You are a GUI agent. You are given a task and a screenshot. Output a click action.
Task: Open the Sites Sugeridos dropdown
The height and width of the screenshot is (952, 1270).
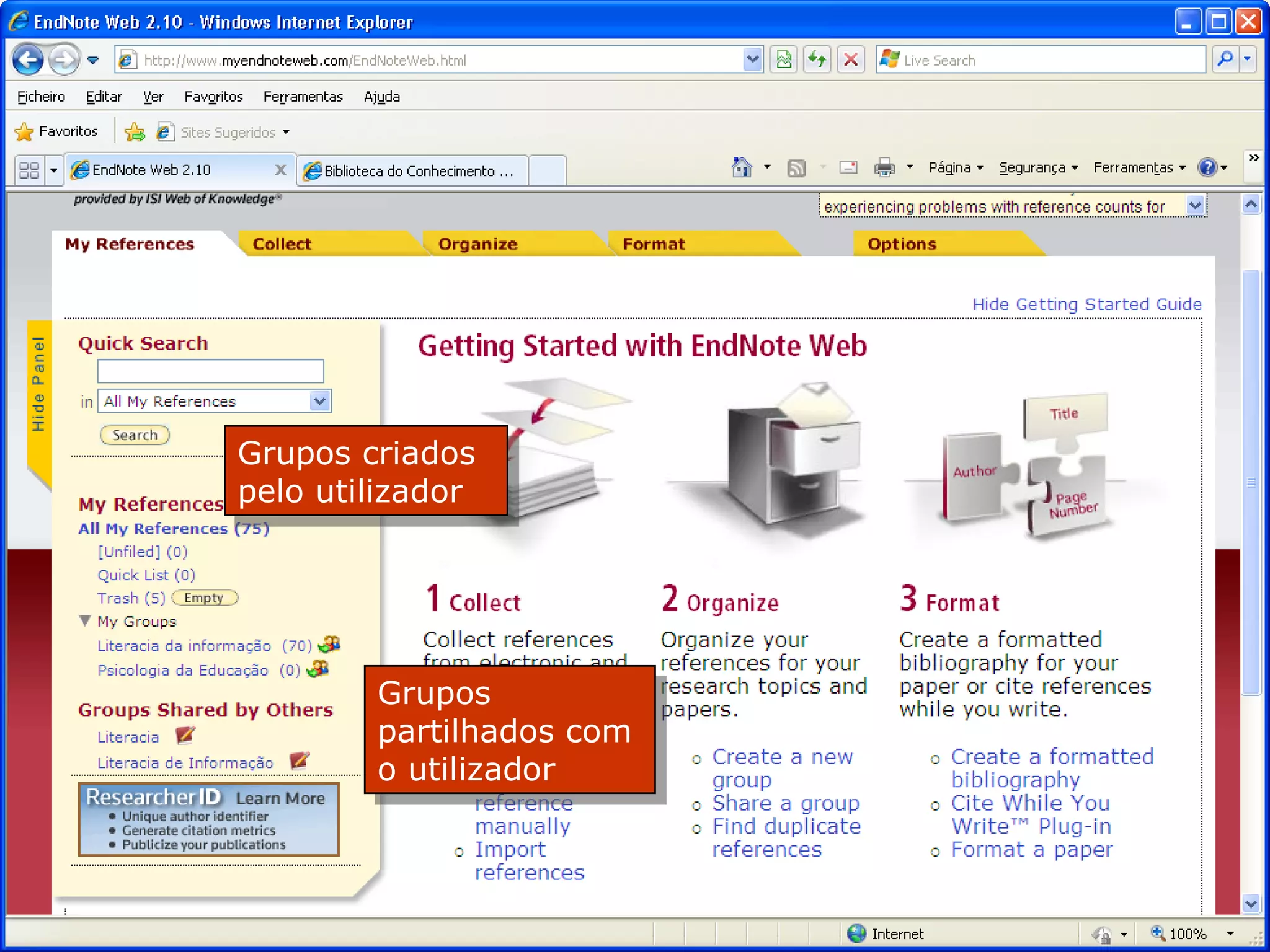tap(223, 132)
